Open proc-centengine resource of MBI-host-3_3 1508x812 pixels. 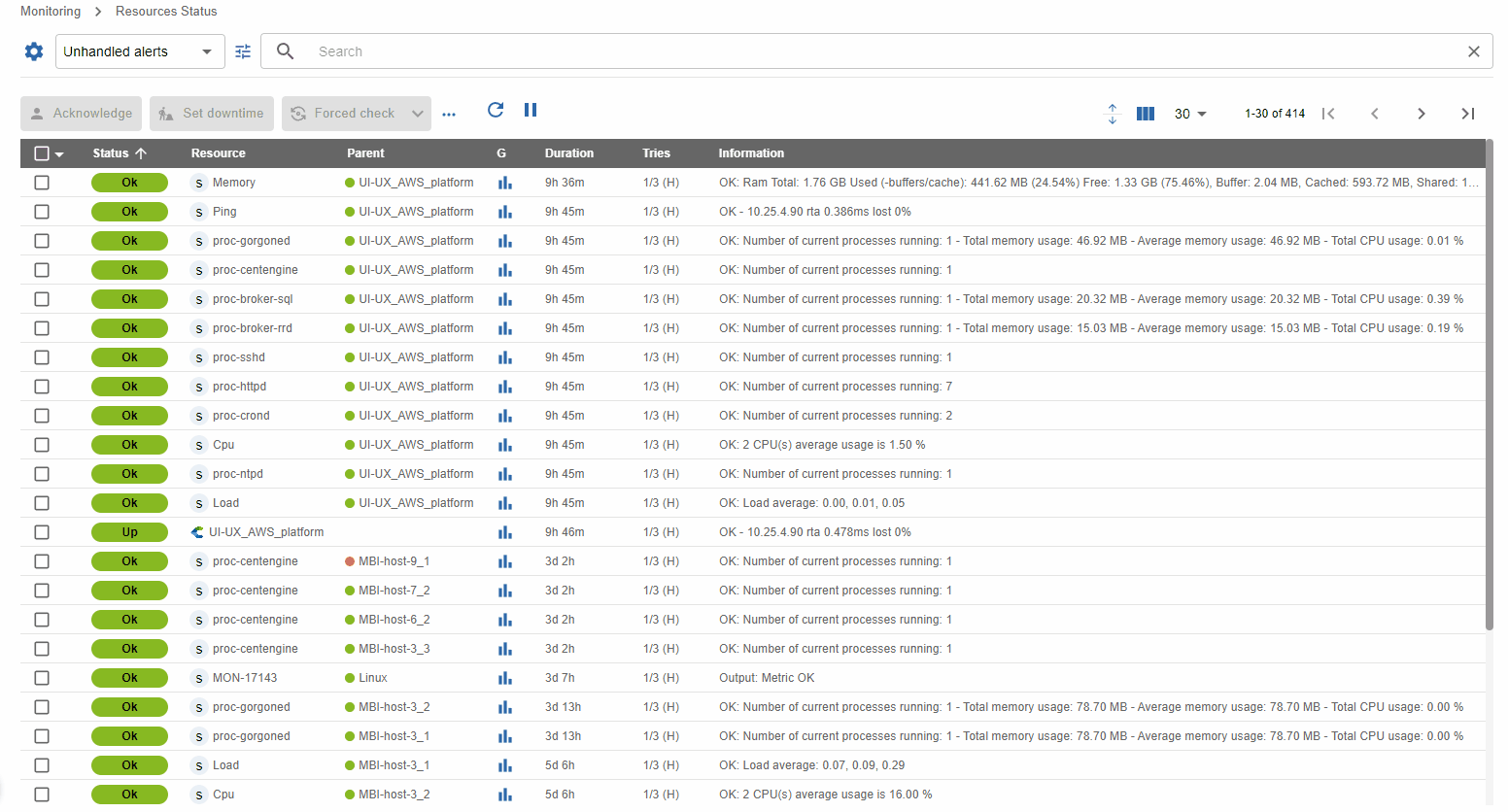point(256,649)
